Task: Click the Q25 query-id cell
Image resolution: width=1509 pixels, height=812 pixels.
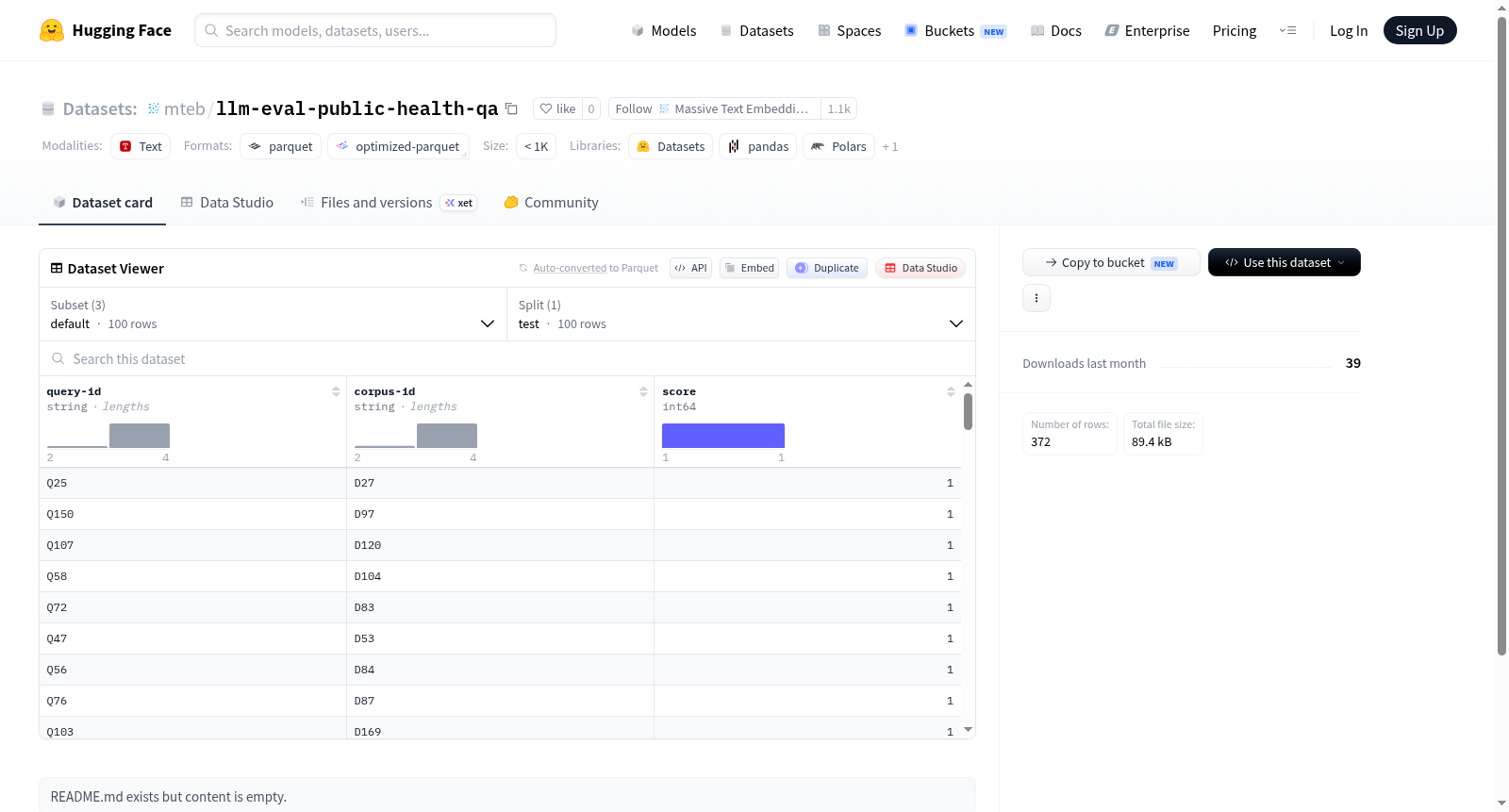Action: 192,483
